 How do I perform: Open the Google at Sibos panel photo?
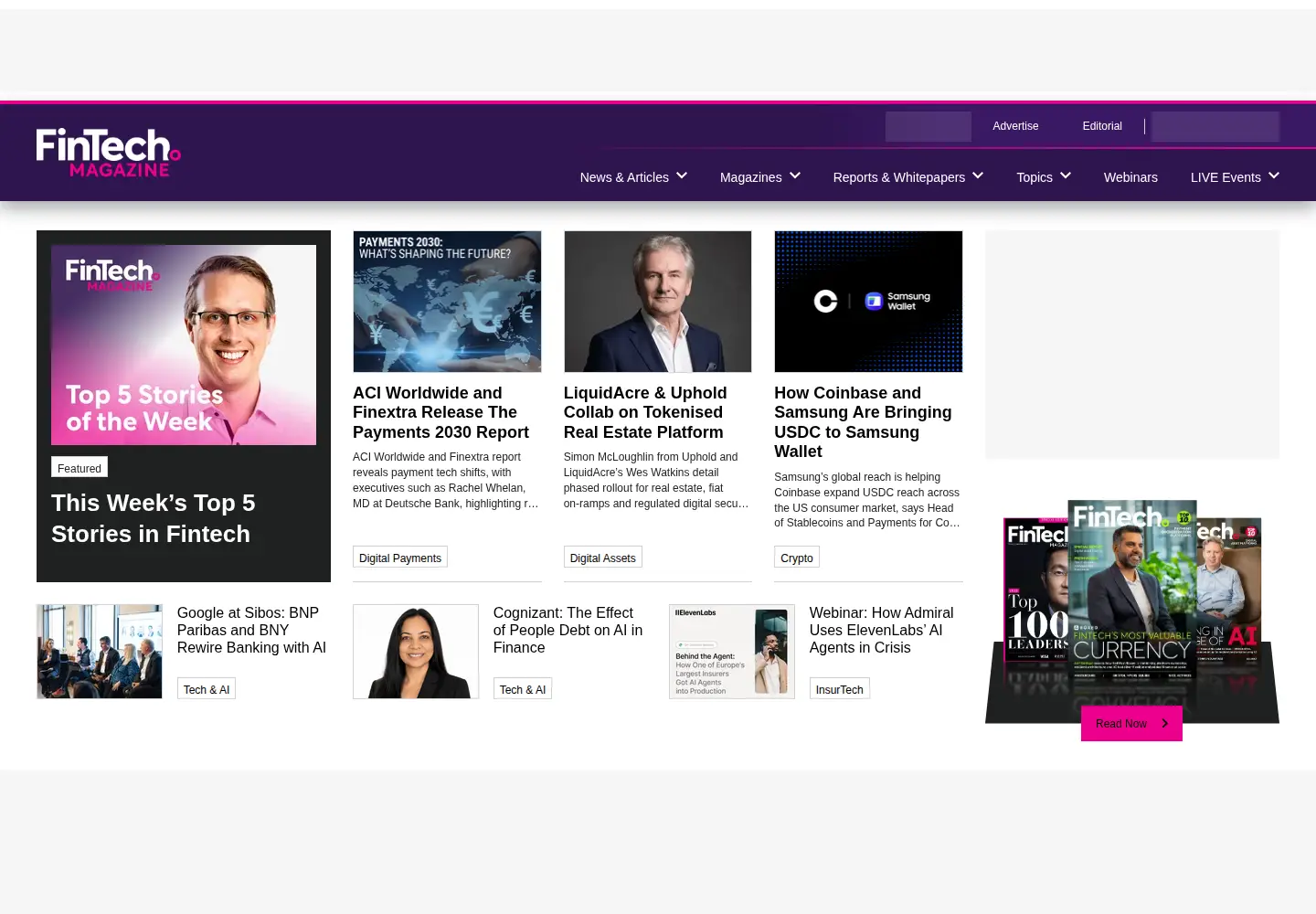pyautogui.click(x=100, y=652)
